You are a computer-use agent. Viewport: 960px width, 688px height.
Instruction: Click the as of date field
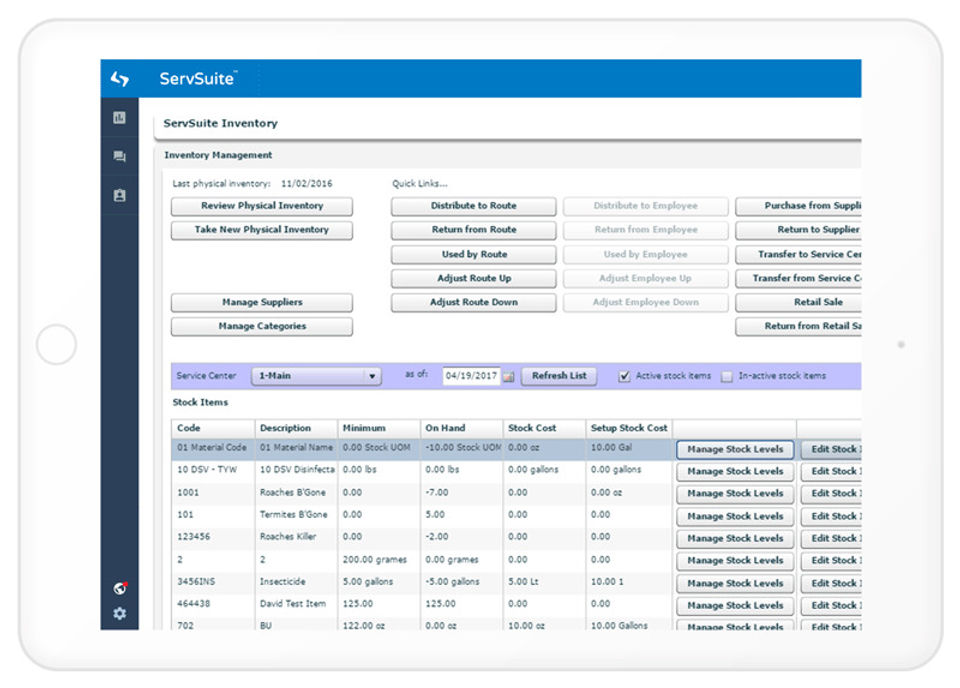point(471,376)
